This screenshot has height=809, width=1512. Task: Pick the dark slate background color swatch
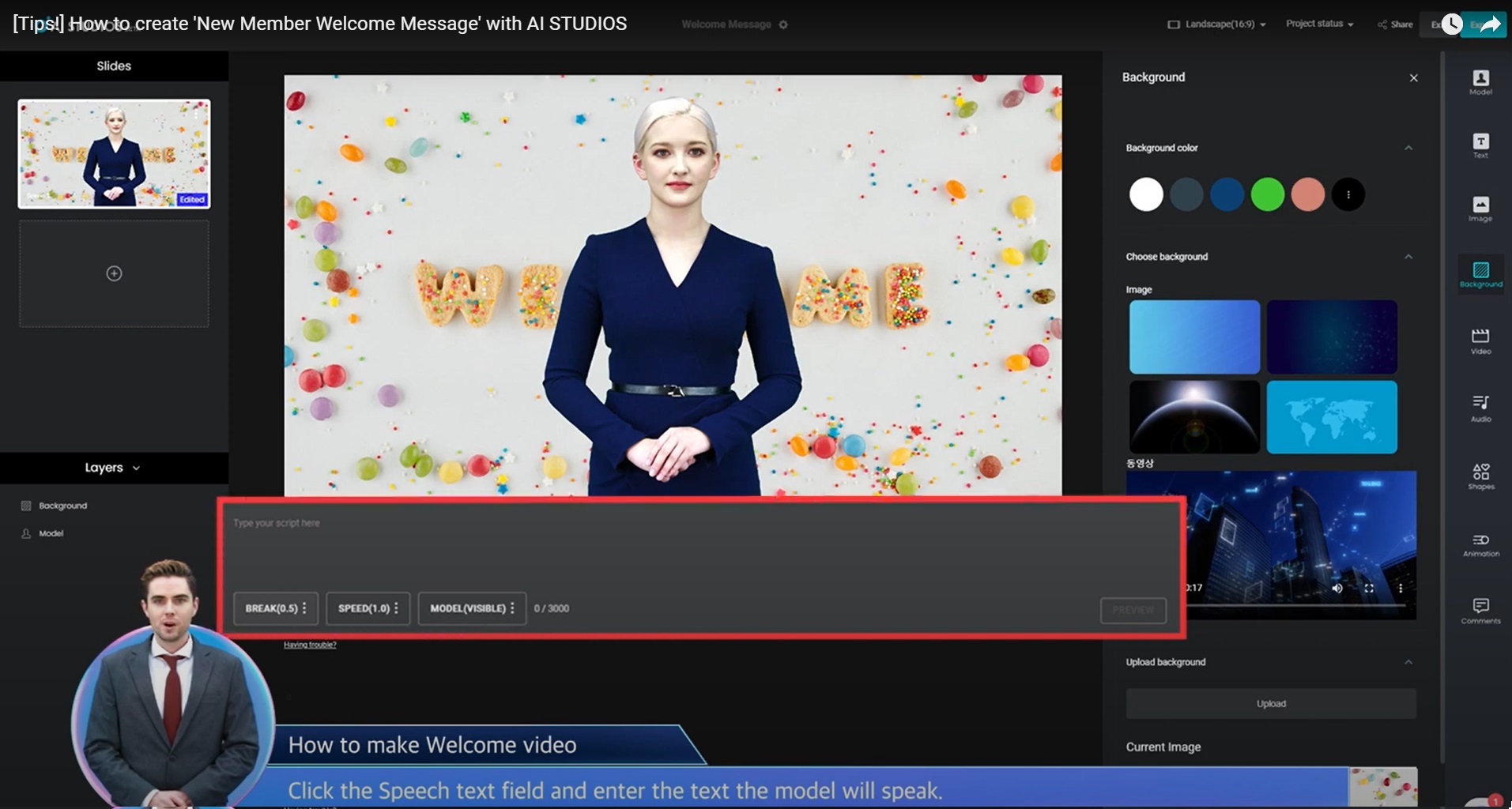(x=1186, y=194)
